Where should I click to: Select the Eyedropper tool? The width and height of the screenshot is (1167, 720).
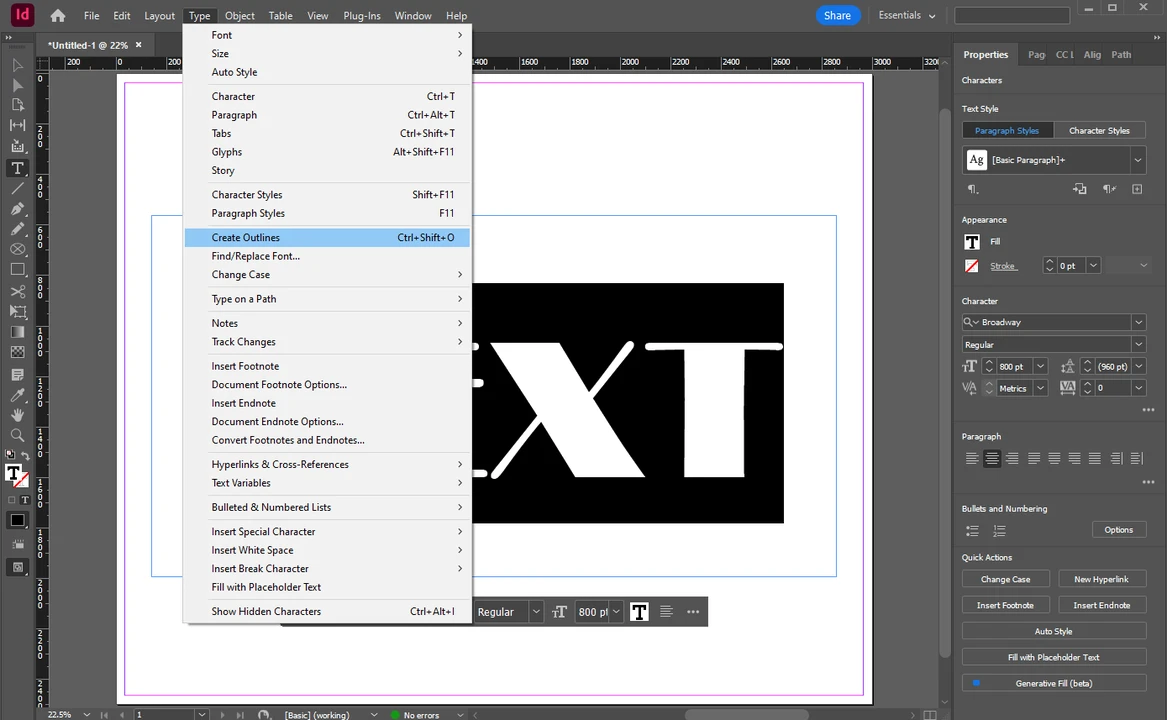17,395
